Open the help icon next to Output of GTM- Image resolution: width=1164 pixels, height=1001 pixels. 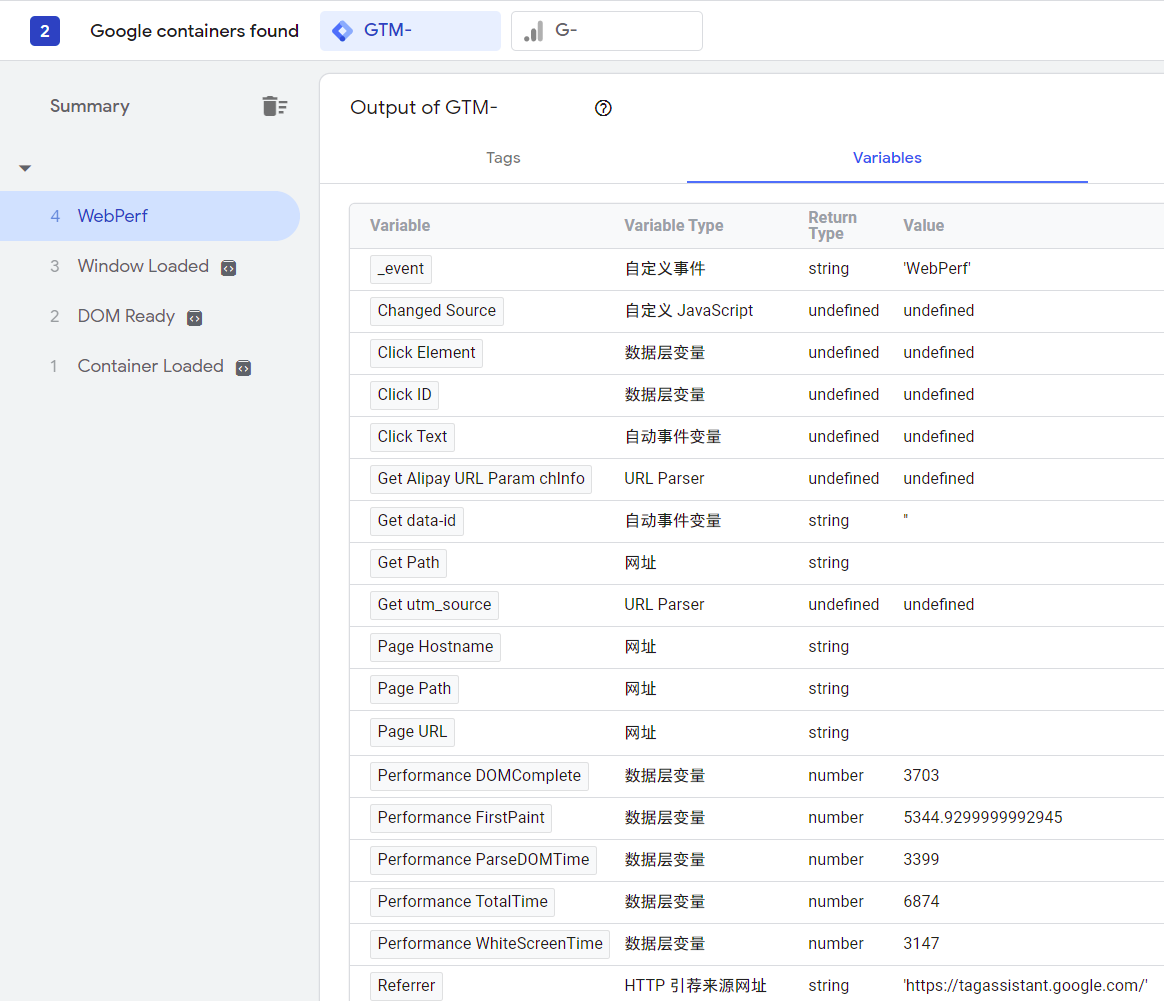(604, 108)
